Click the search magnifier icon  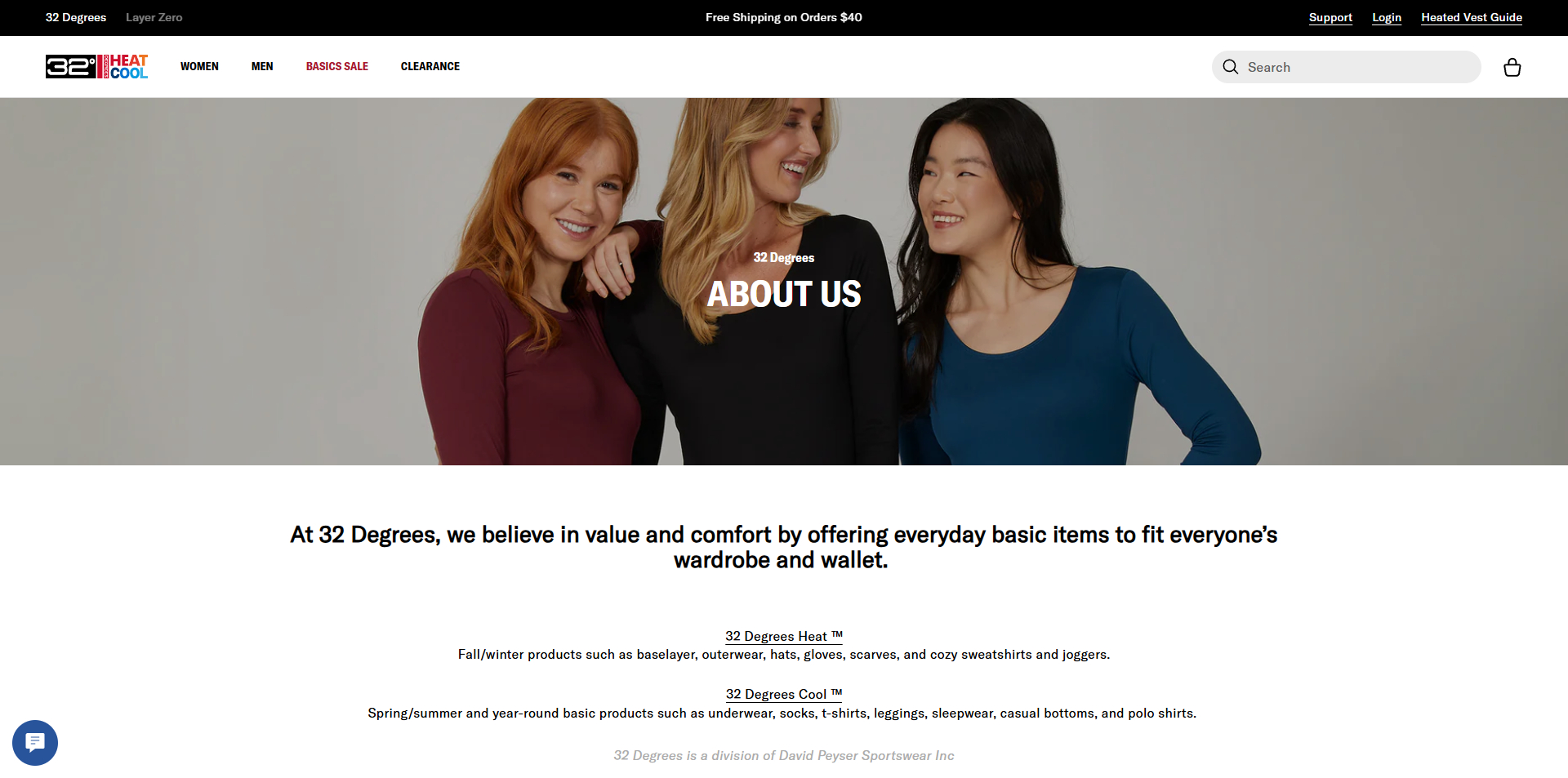point(1231,67)
